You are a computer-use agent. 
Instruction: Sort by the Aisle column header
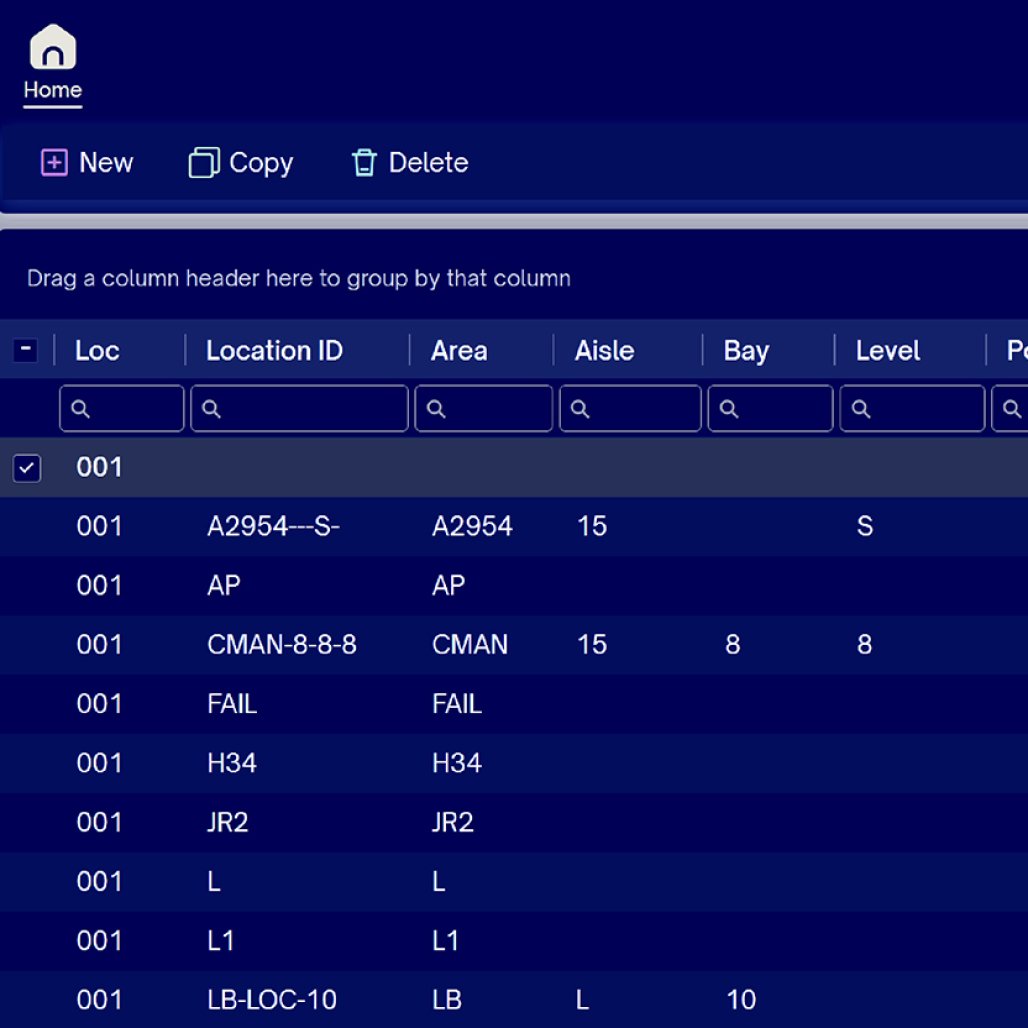604,351
